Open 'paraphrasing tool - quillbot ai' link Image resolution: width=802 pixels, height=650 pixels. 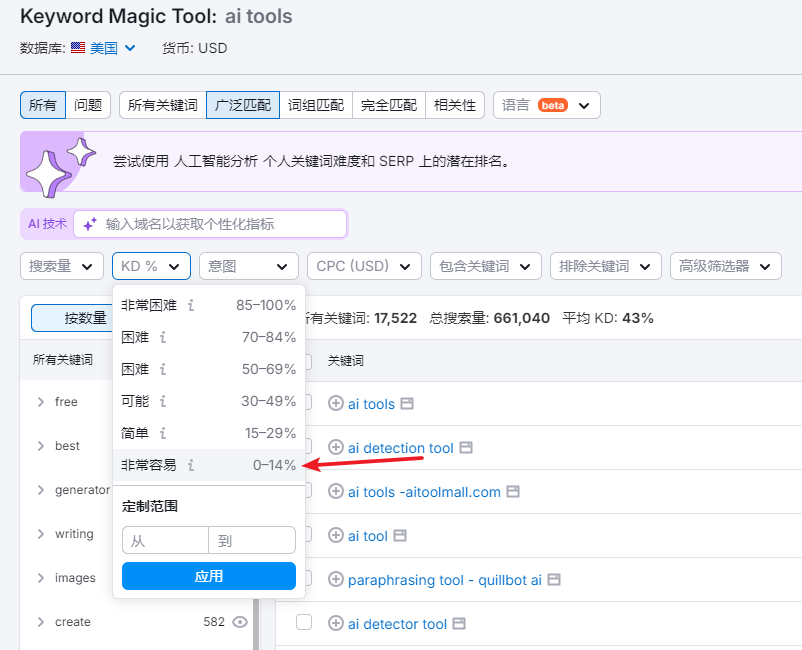(x=444, y=580)
